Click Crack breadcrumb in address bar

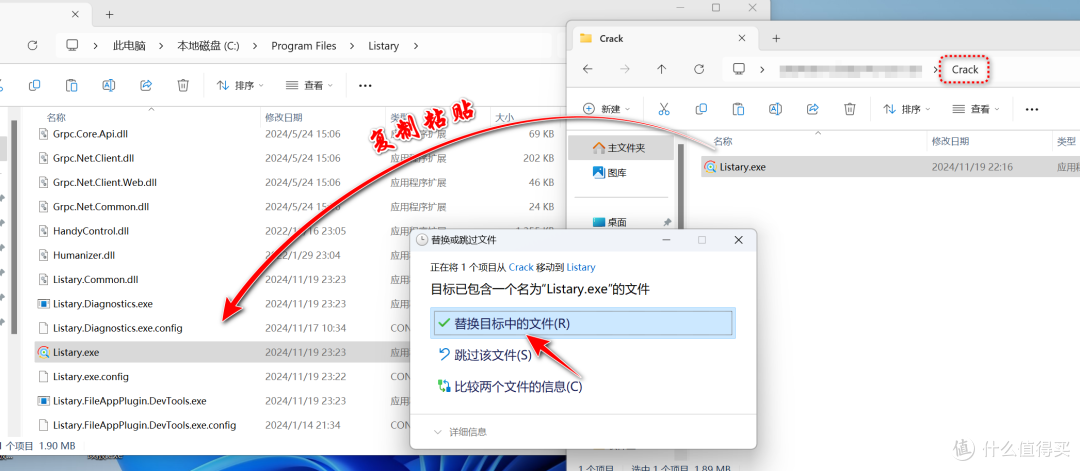point(965,70)
